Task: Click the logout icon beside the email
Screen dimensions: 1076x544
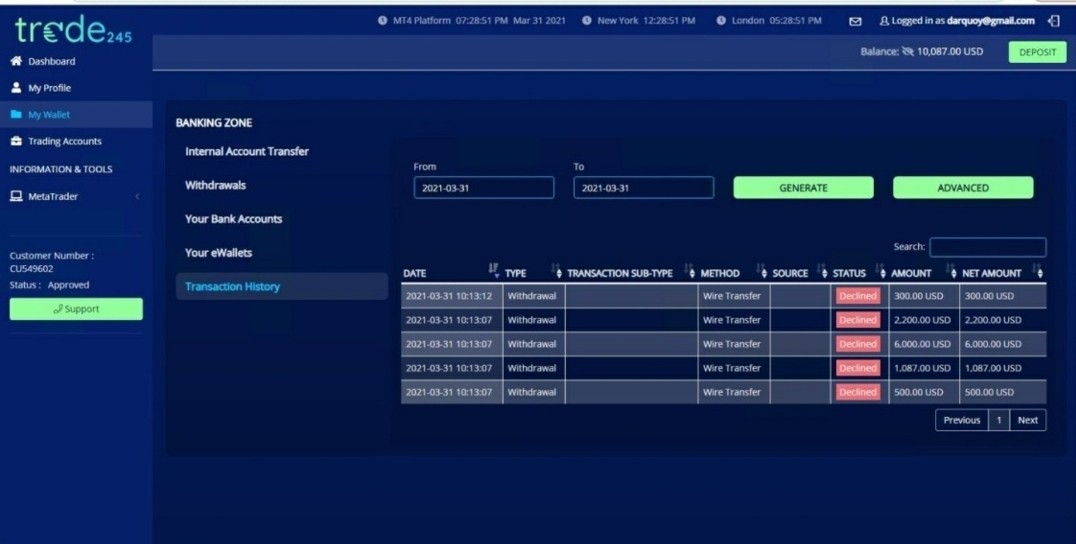Action: (x=1054, y=21)
